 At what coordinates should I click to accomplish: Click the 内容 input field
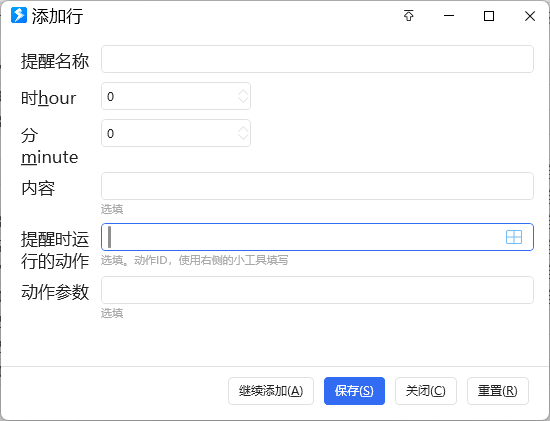tap(317, 186)
